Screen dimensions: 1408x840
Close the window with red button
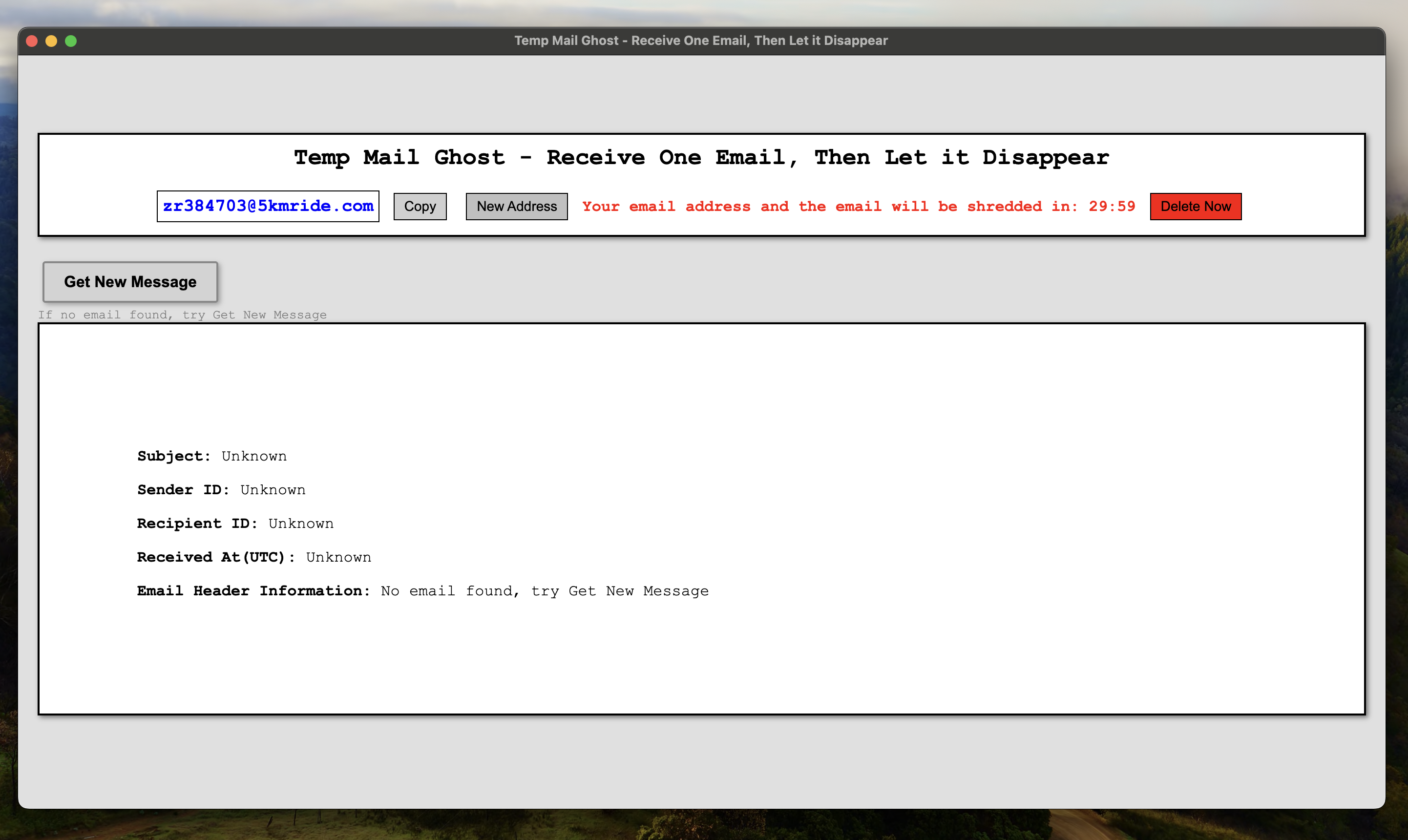pyautogui.click(x=32, y=41)
